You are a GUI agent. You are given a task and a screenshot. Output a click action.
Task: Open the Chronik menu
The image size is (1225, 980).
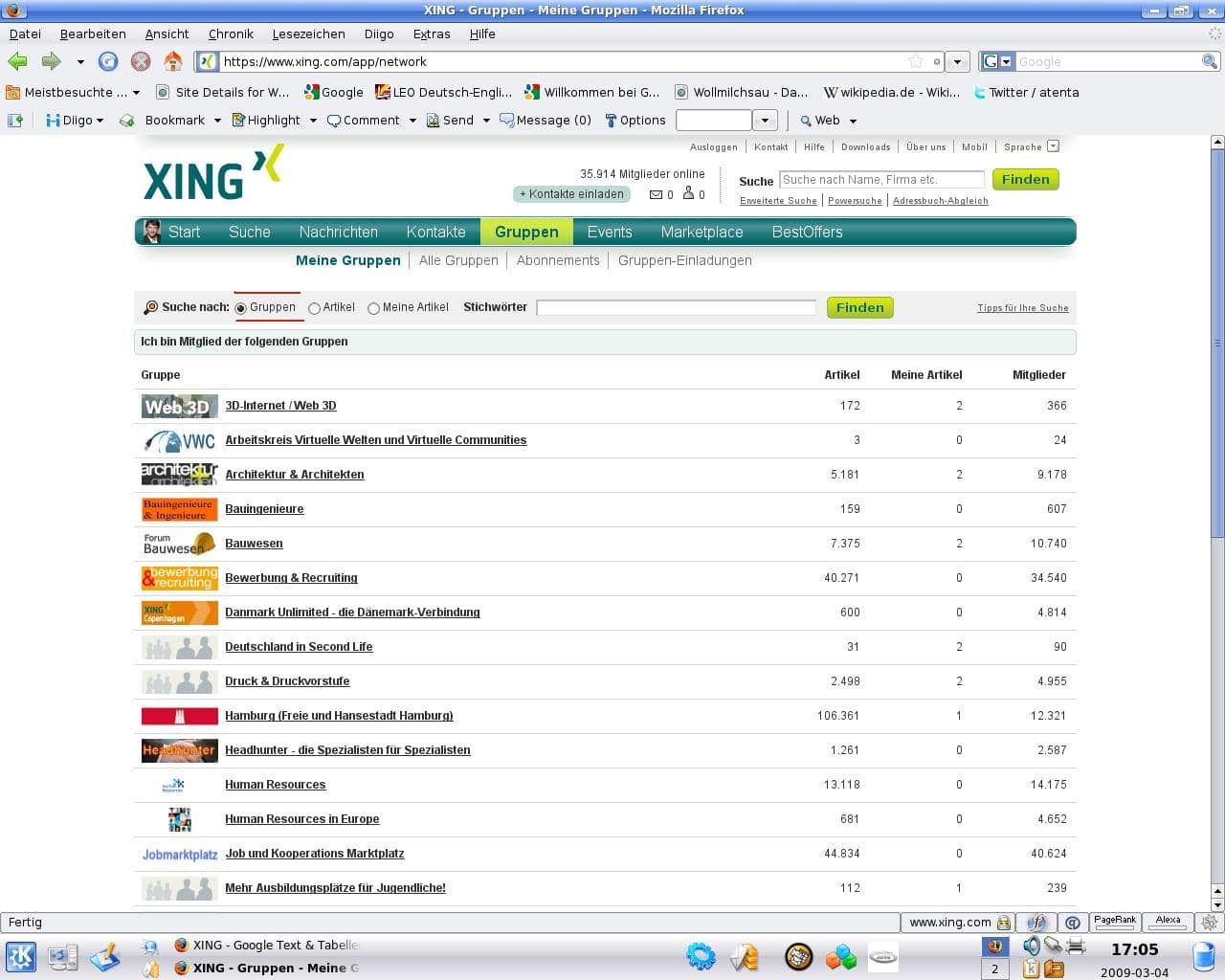231,33
